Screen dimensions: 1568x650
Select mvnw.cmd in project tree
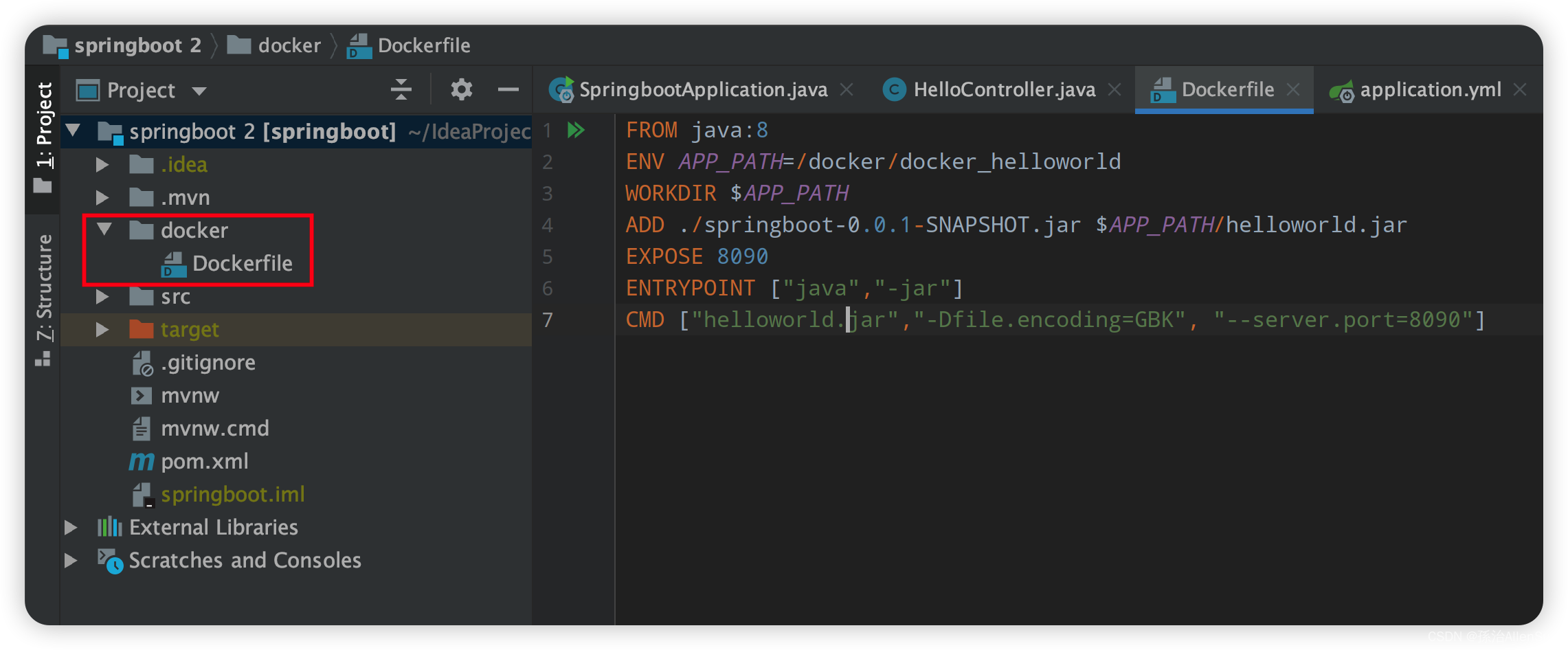coord(215,428)
